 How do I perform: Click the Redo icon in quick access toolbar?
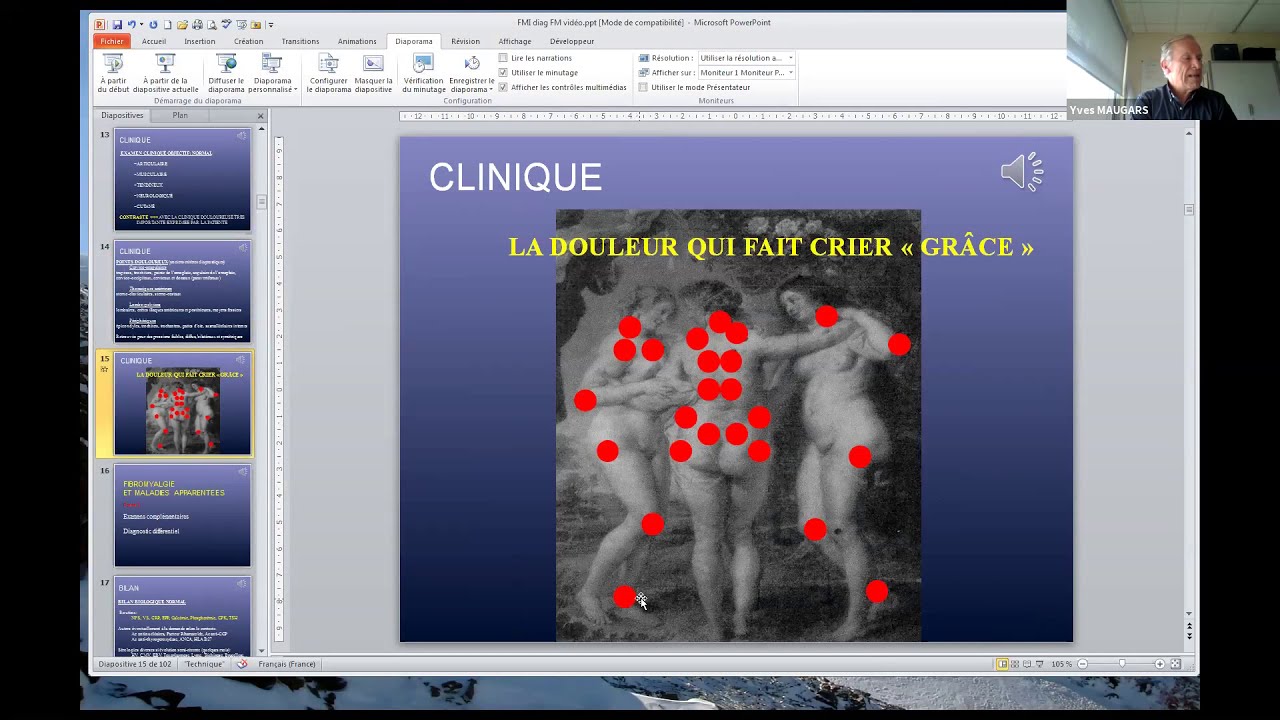pos(153,25)
